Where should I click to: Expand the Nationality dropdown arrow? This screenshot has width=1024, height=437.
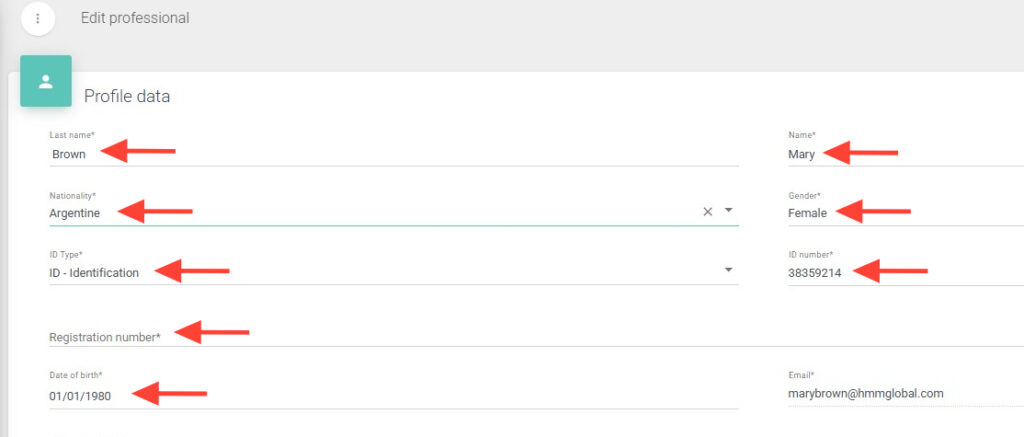(x=729, y=211)
